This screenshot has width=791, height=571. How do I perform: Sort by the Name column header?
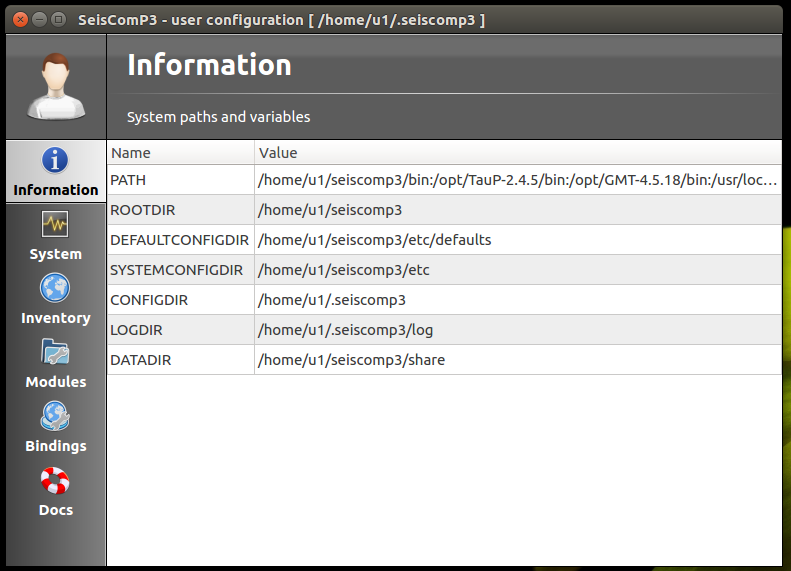click(181, 152)
